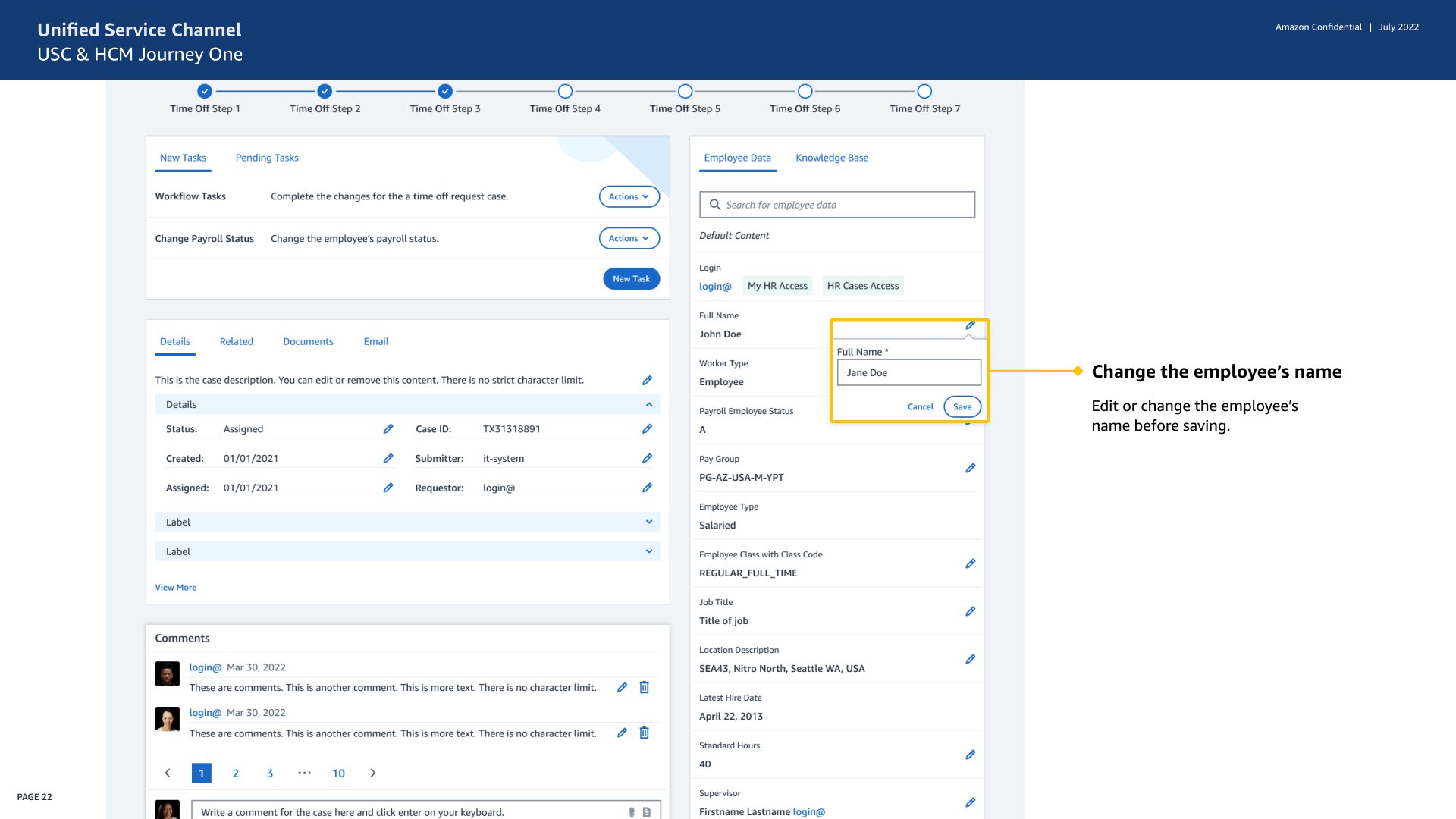Select the Time Off Step 4 circle
This screenshot has height=819, width=1456.
[x=565, y=92]
